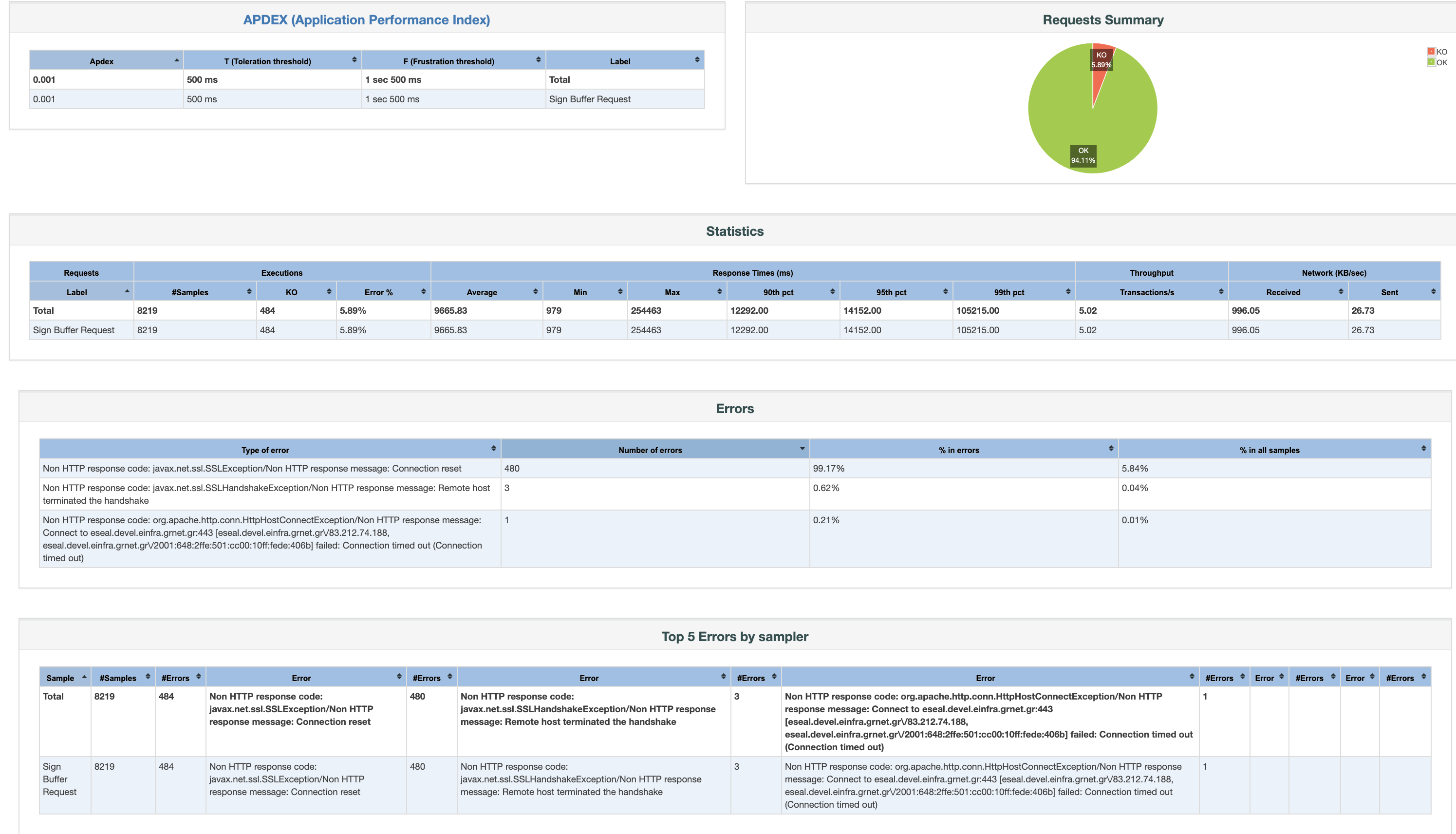Sort Statistics by Average arrow icon
This screenshot has height=834, width=1456.
535,291
